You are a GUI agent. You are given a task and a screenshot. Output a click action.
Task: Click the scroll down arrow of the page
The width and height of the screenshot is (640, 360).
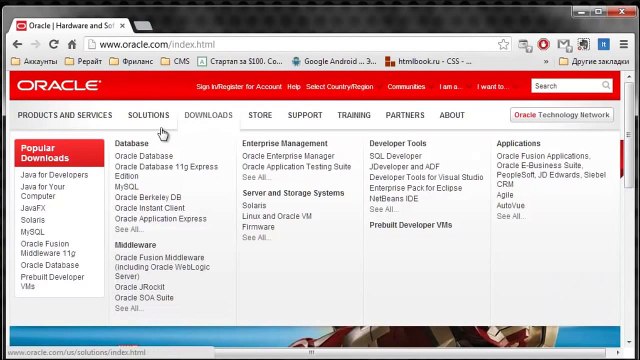629,342
